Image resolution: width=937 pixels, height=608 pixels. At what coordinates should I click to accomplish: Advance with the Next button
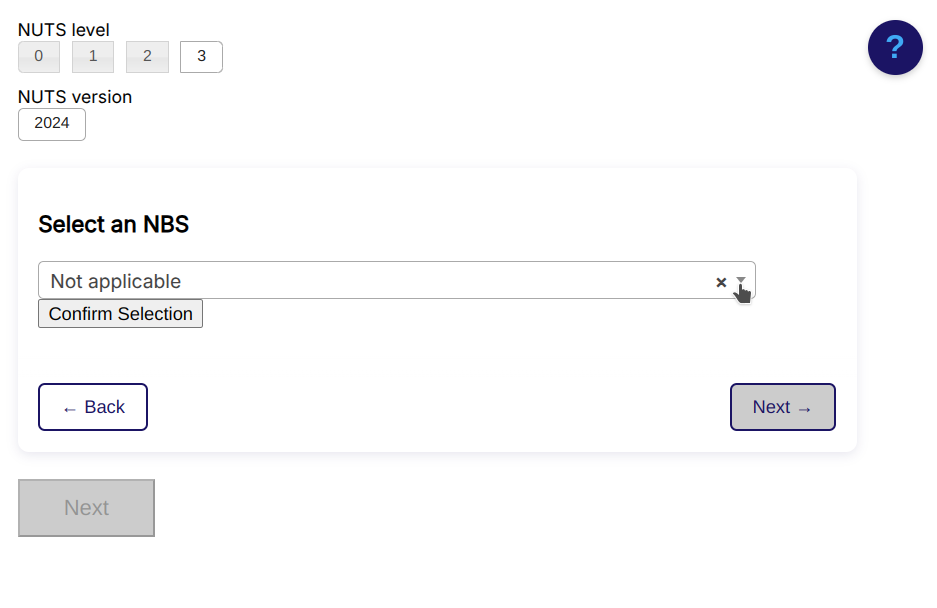pos(782,407)
